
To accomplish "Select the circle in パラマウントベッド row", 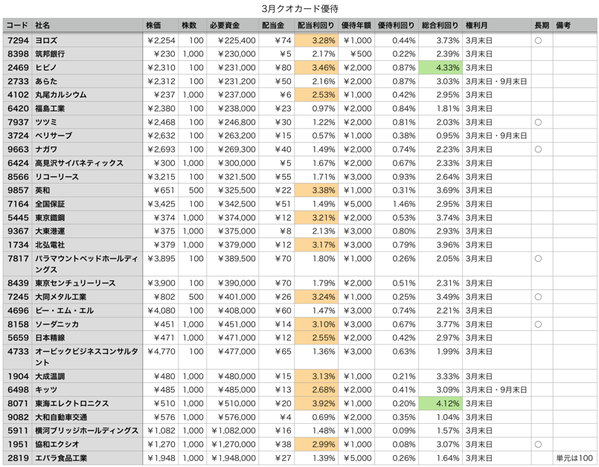I will tap(538, 259).
